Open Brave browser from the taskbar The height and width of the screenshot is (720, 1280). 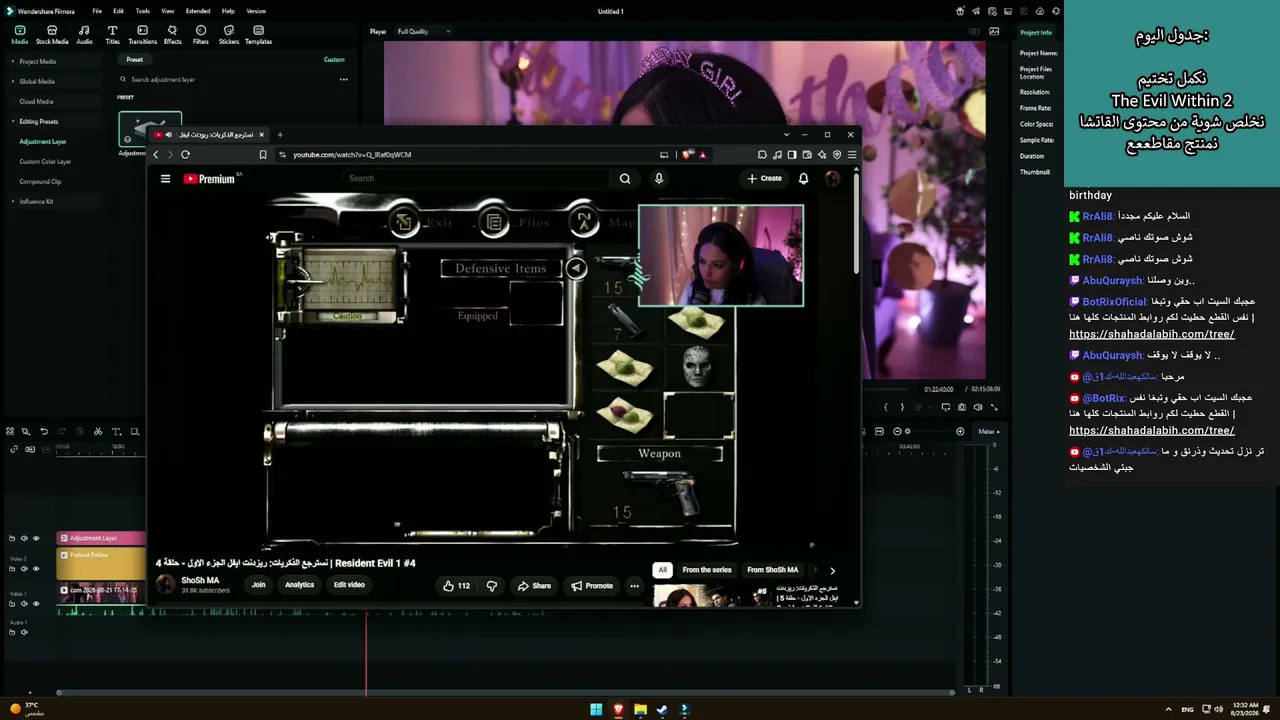tap(618, 710)
